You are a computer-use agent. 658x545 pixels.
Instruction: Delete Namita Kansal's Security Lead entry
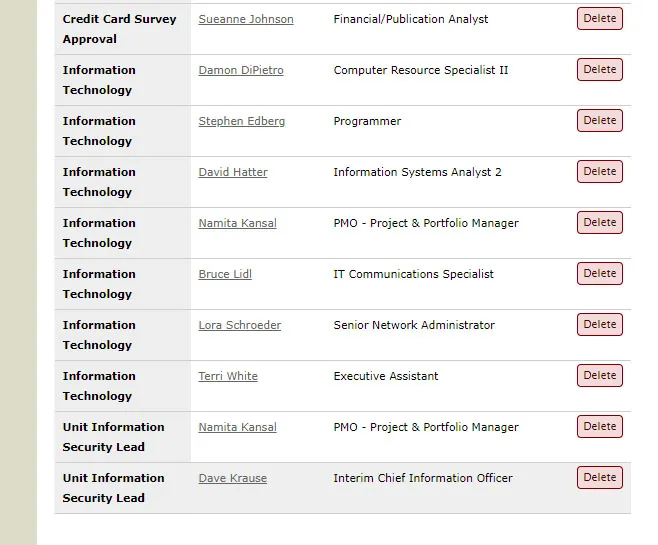click(600, 426)
